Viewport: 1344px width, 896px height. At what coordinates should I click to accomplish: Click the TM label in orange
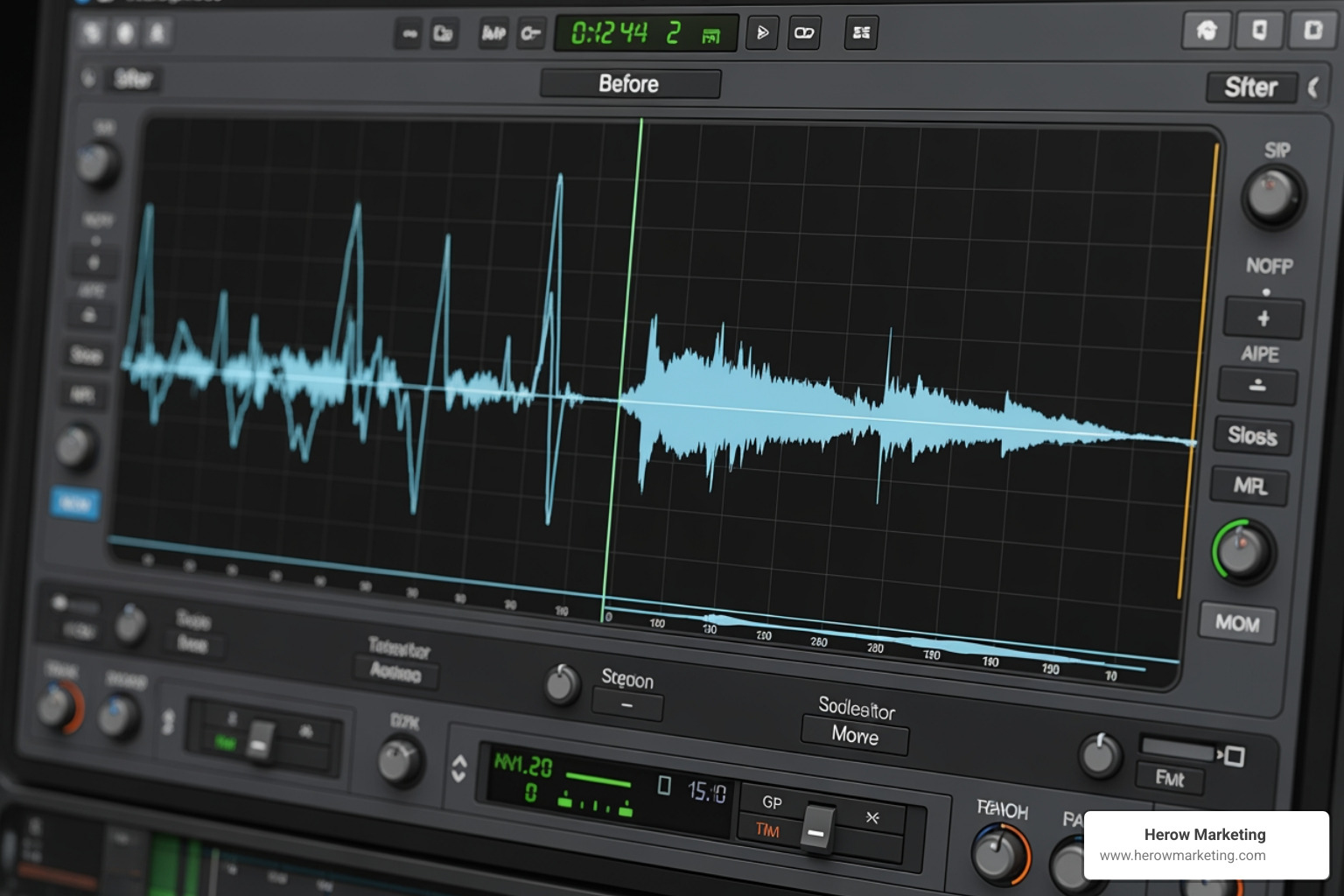pyautogui.click(x=767, y=829)
